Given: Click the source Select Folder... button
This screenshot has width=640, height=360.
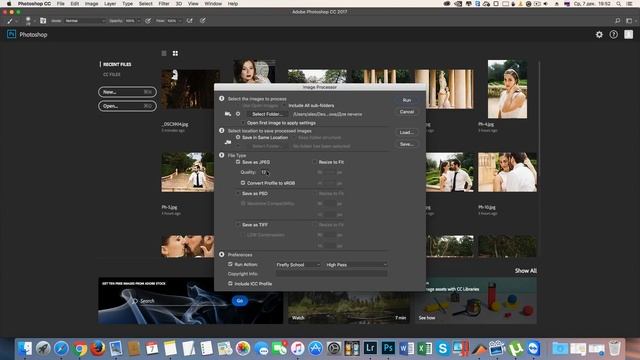Looking at the screenshot, I should [267, 114].
